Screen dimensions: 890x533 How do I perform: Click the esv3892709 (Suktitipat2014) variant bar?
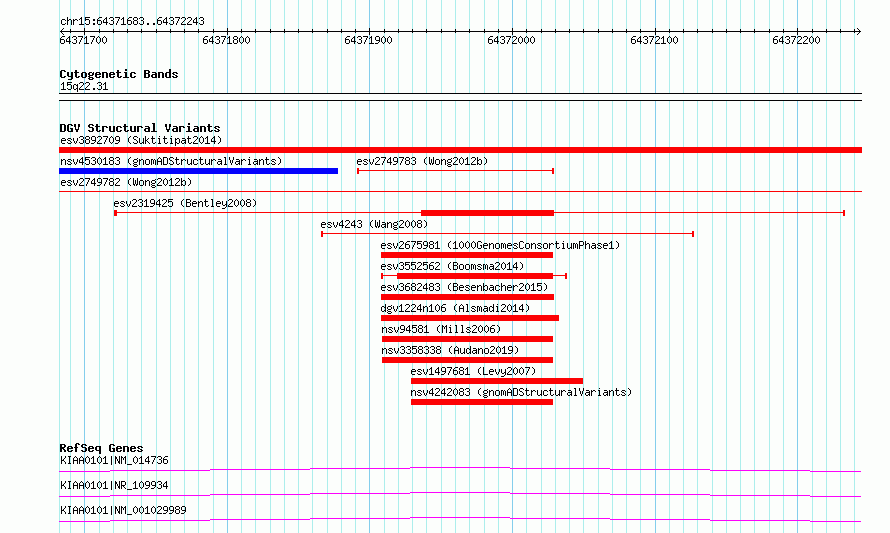pyautogui.click(x=460, y=150)
